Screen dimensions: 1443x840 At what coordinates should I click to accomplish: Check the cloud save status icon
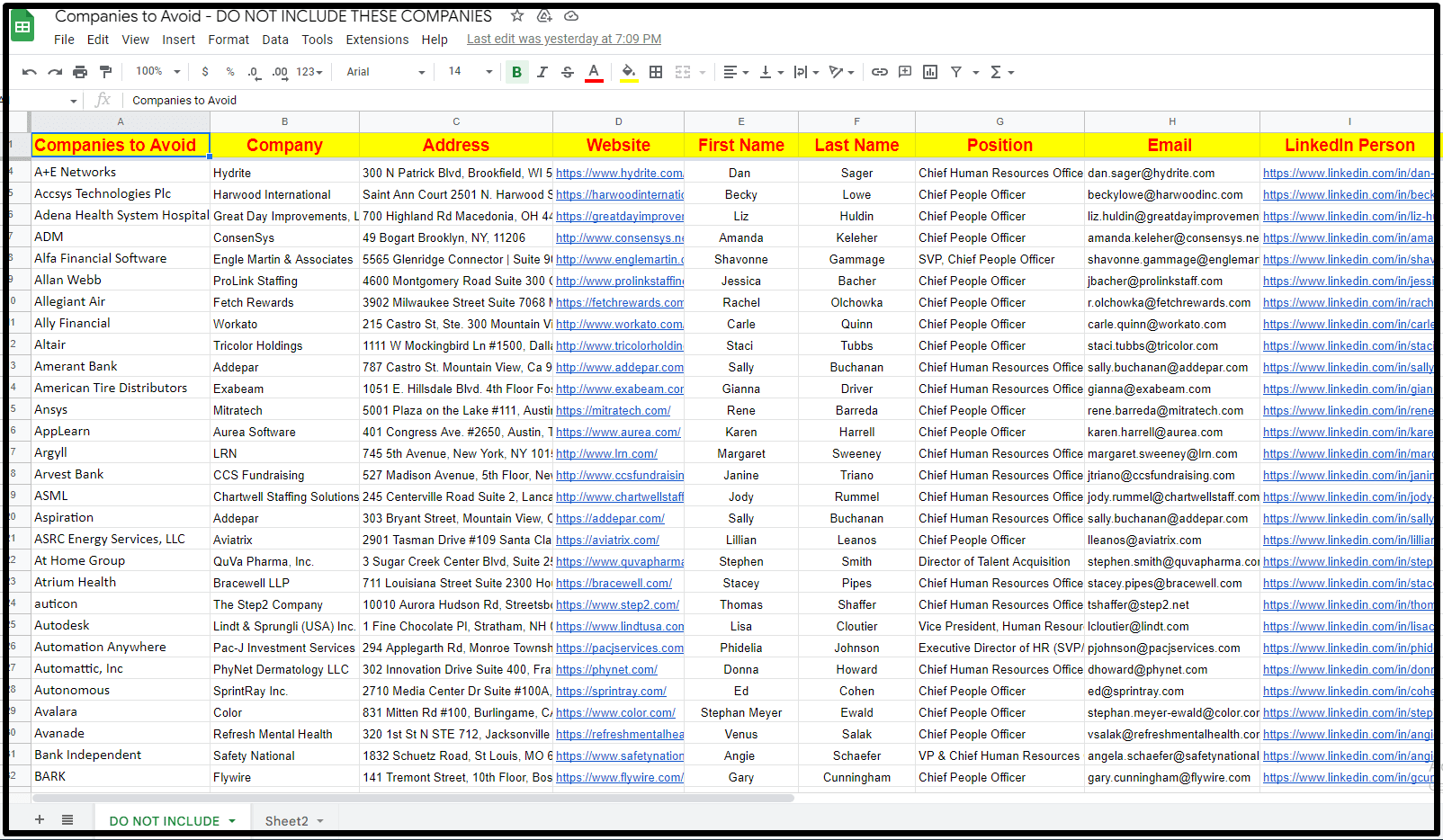coord(571,16)
